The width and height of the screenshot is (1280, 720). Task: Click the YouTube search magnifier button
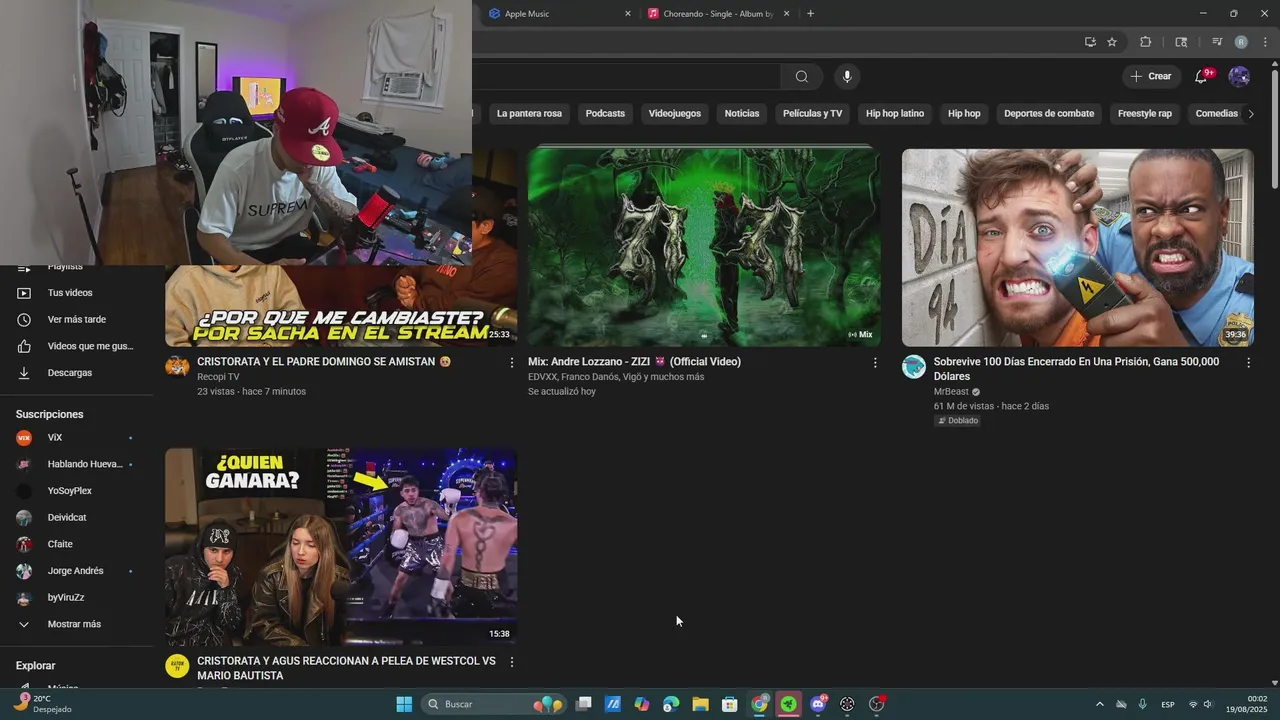coord(802,77)
